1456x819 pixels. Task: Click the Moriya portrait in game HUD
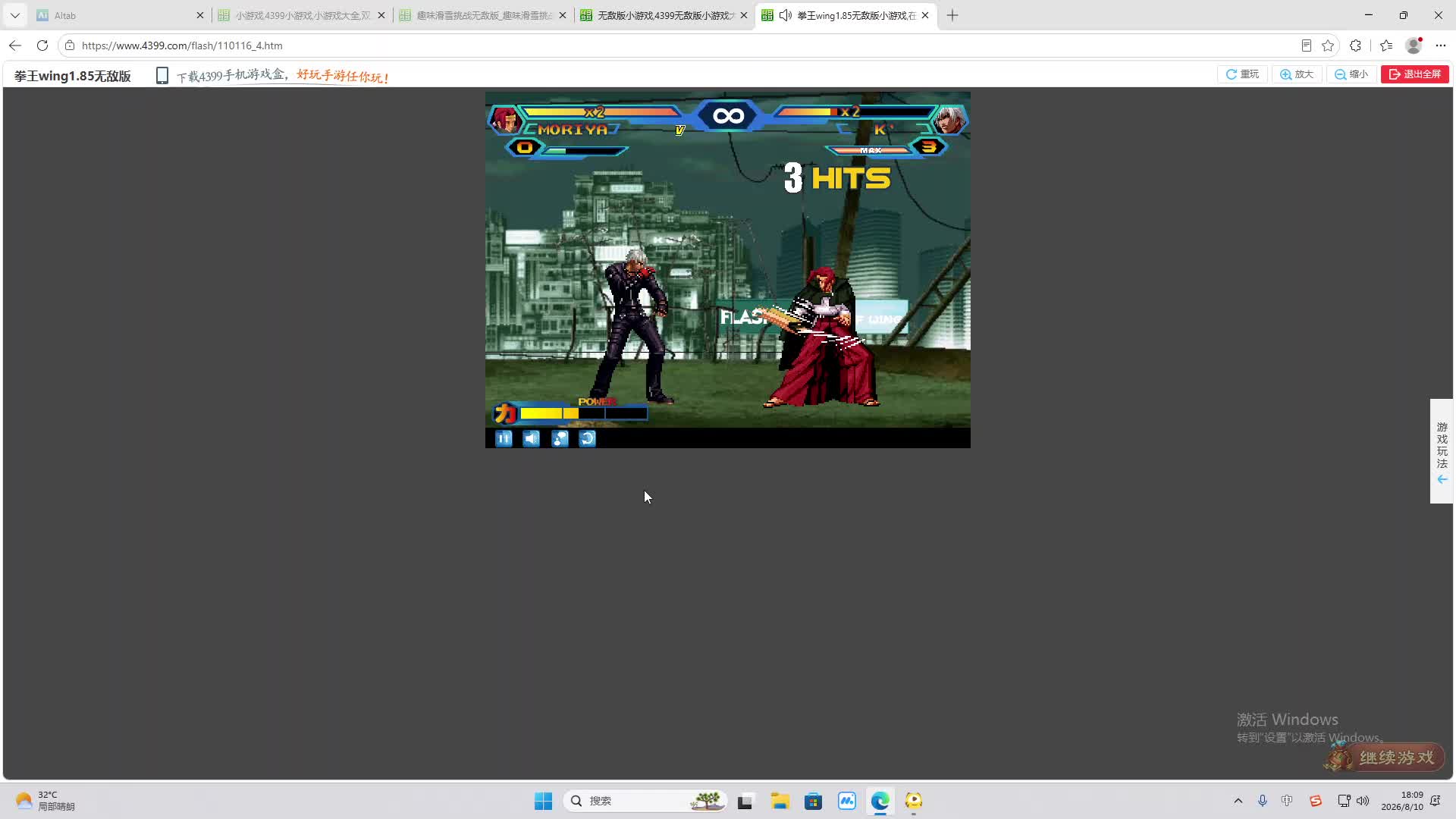pyautogui.click(x=504, y=120)
